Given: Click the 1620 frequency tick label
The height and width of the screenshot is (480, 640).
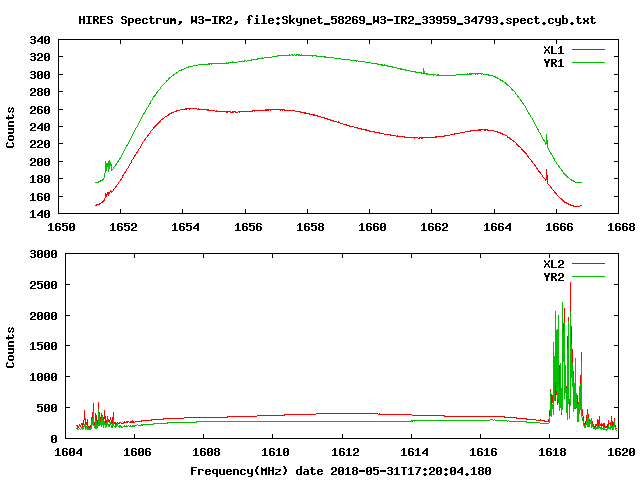Looking at the screenshot, I should click(621, 452).
